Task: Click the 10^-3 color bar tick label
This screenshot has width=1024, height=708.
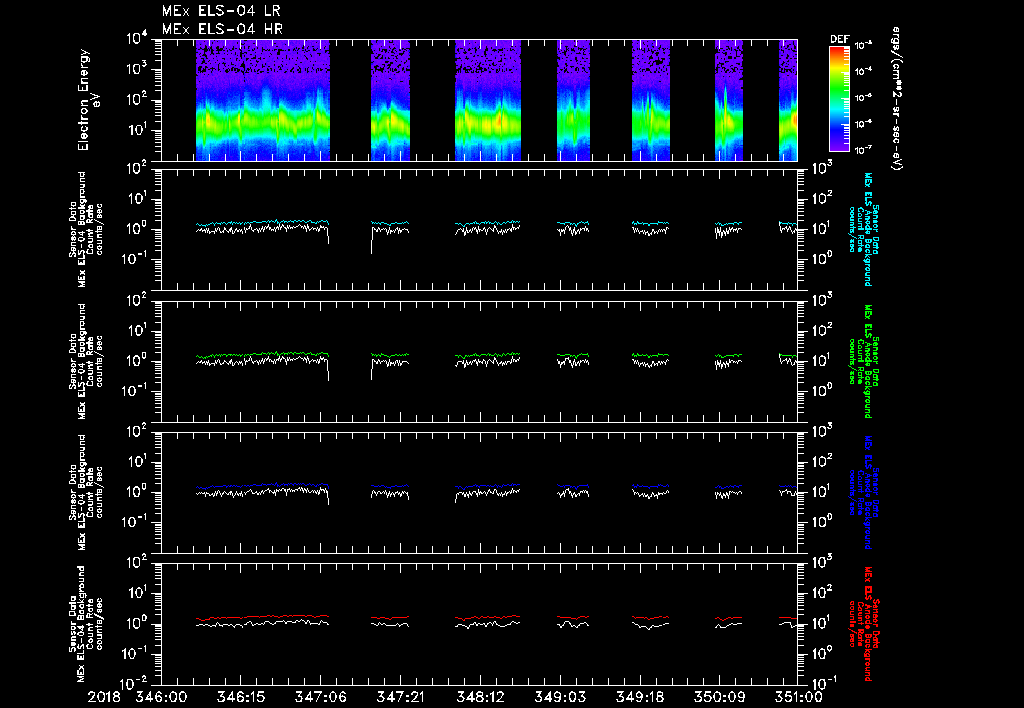Action: tap(864, 46)
